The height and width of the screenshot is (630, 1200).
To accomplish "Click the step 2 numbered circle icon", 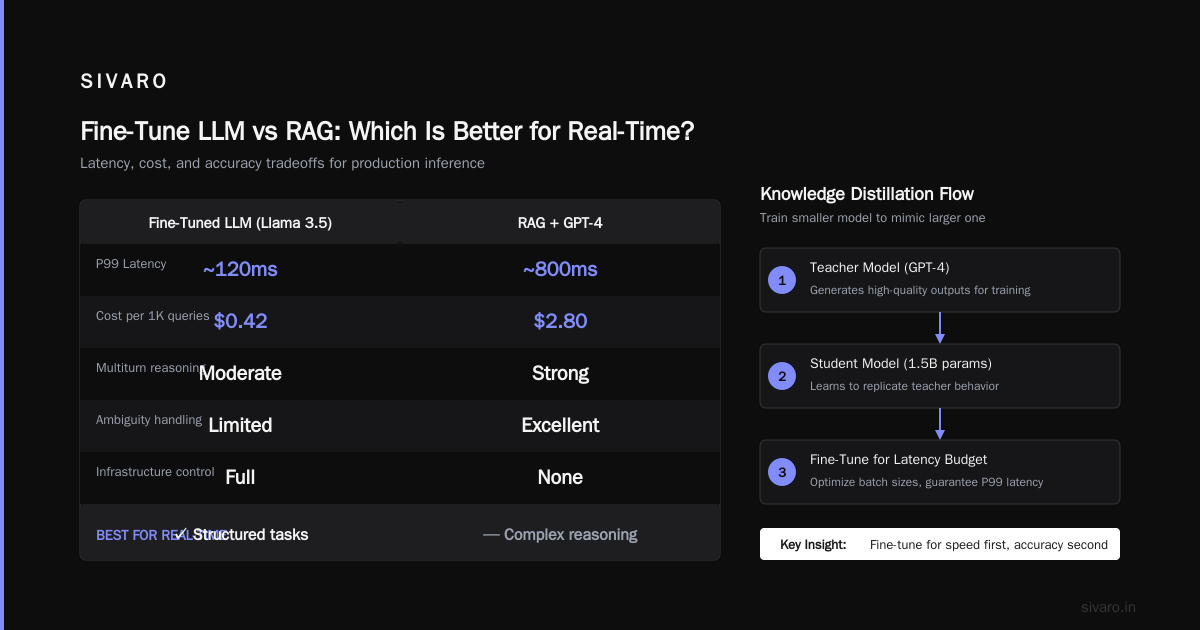I will 782,376.
